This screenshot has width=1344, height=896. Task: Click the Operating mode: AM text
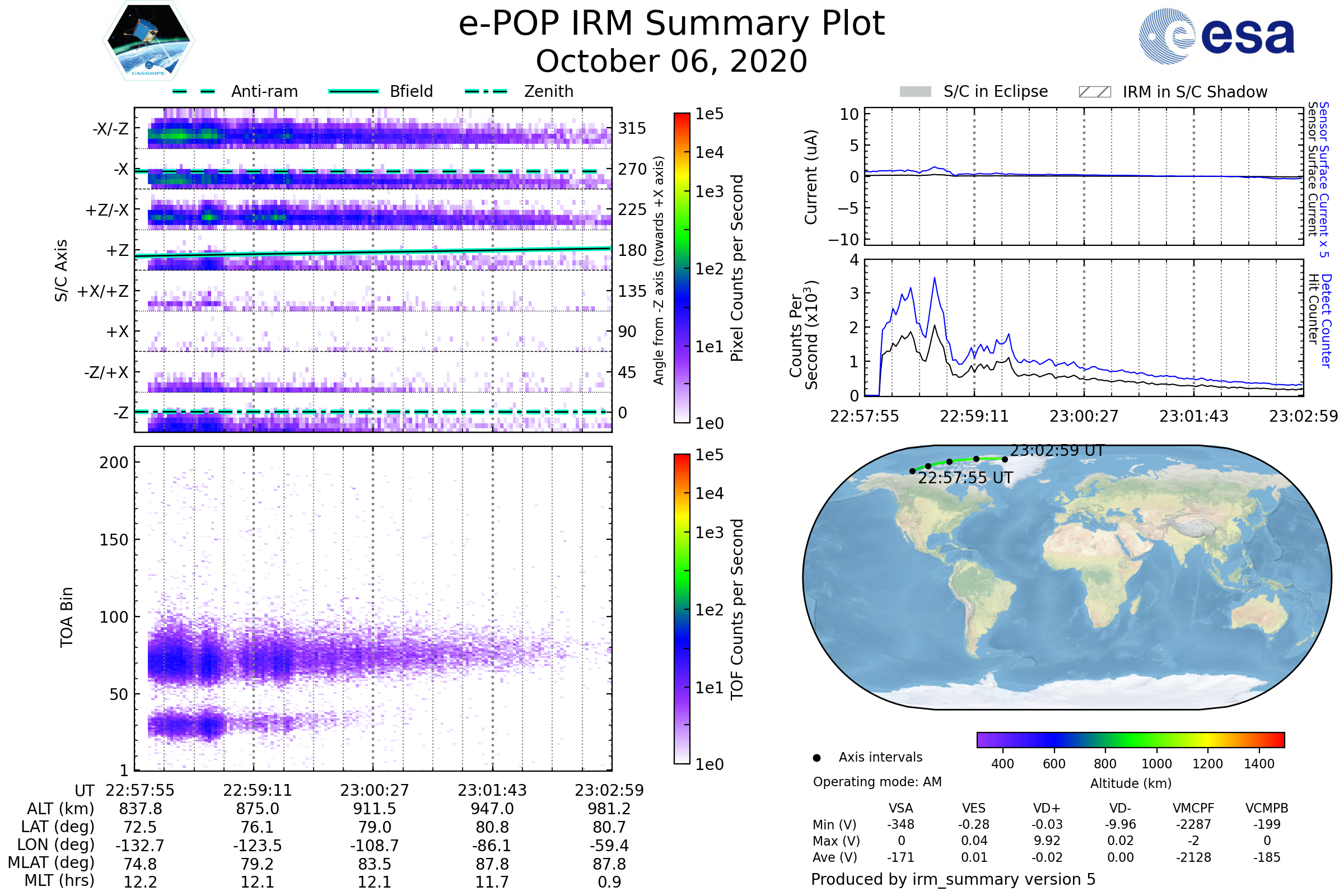point(877,782)
